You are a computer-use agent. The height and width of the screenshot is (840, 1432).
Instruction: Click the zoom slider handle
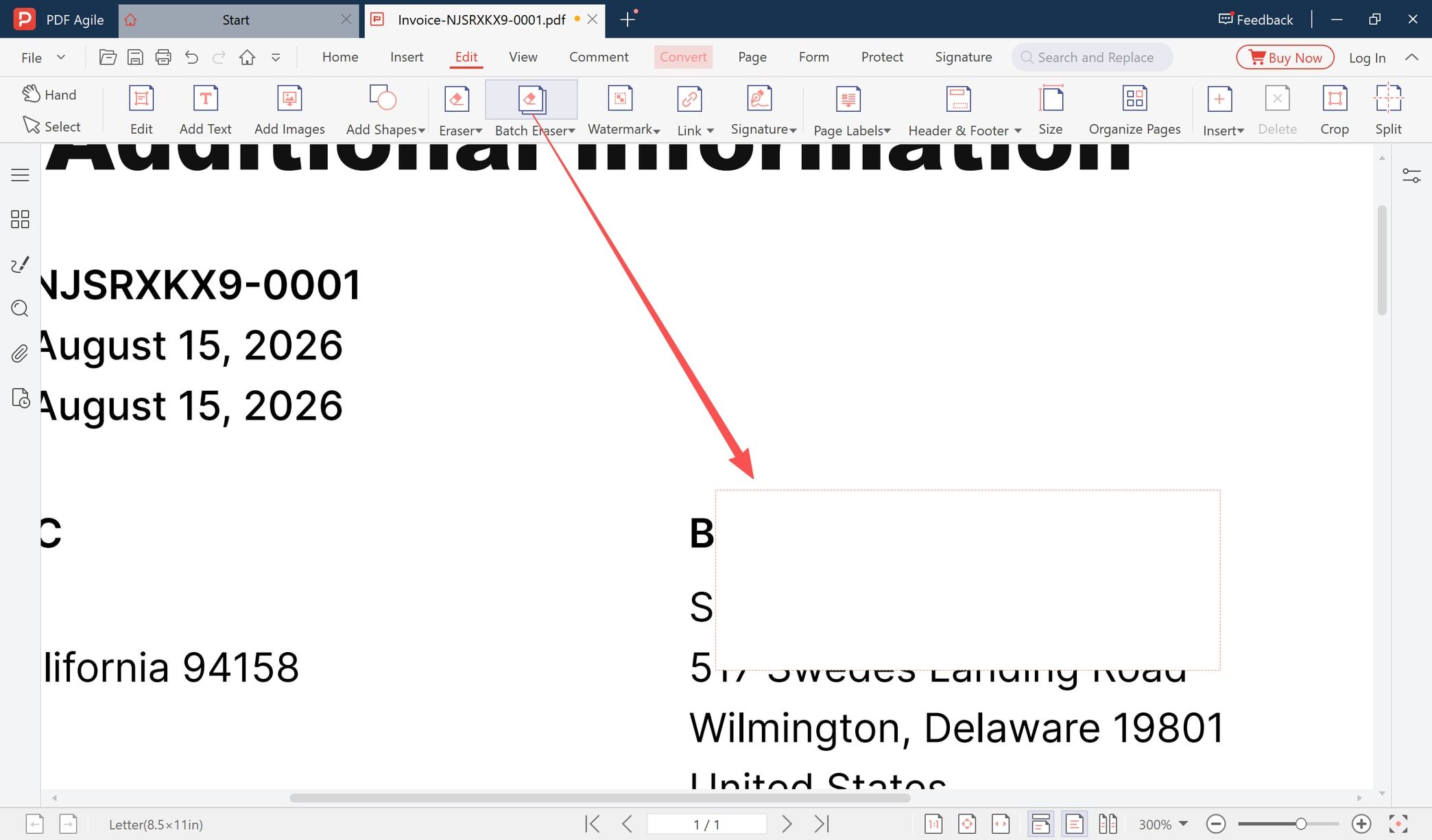point(1300,824)
